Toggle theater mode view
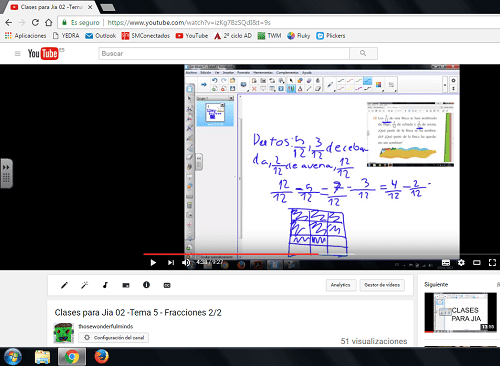The image size is (500, 366). tap(477, 263)
